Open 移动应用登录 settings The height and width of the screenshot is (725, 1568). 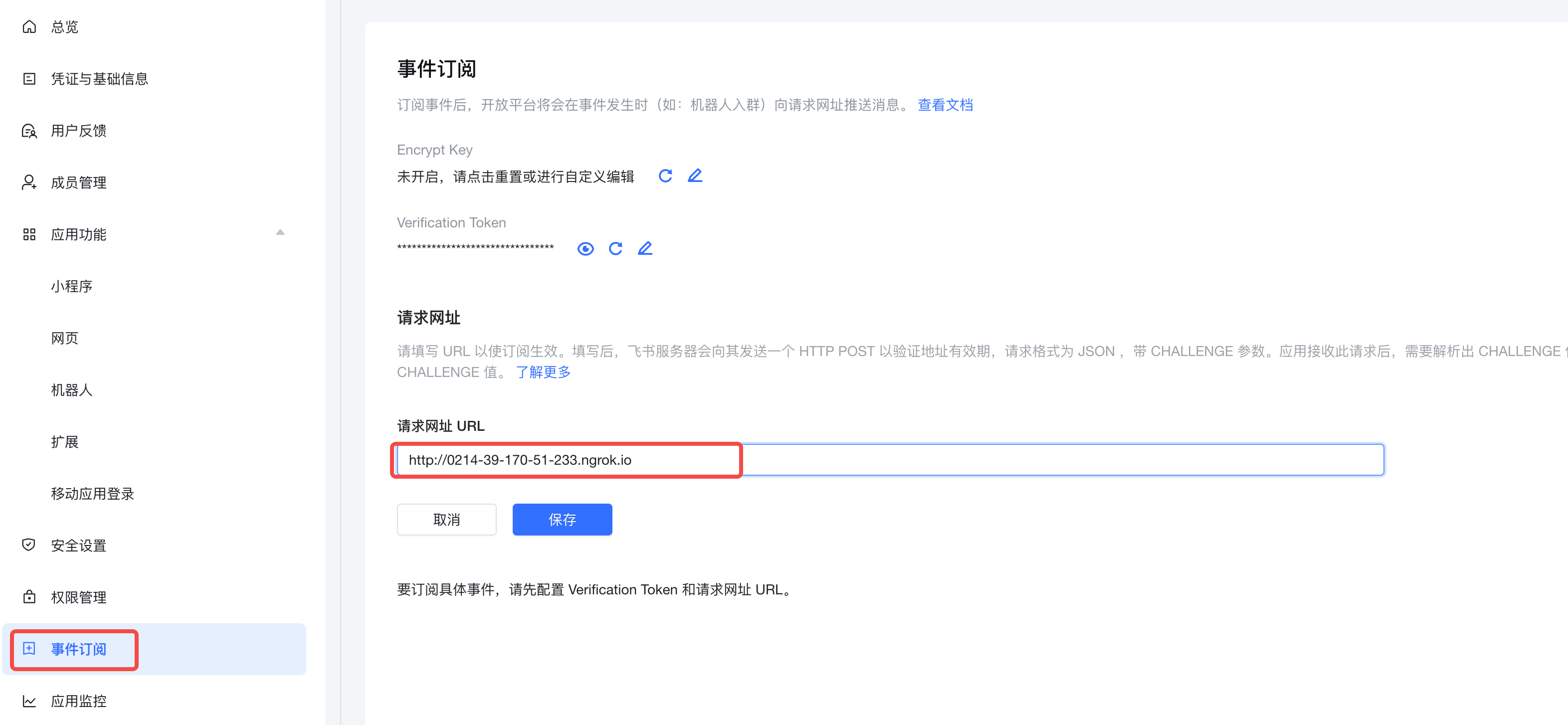92,494
